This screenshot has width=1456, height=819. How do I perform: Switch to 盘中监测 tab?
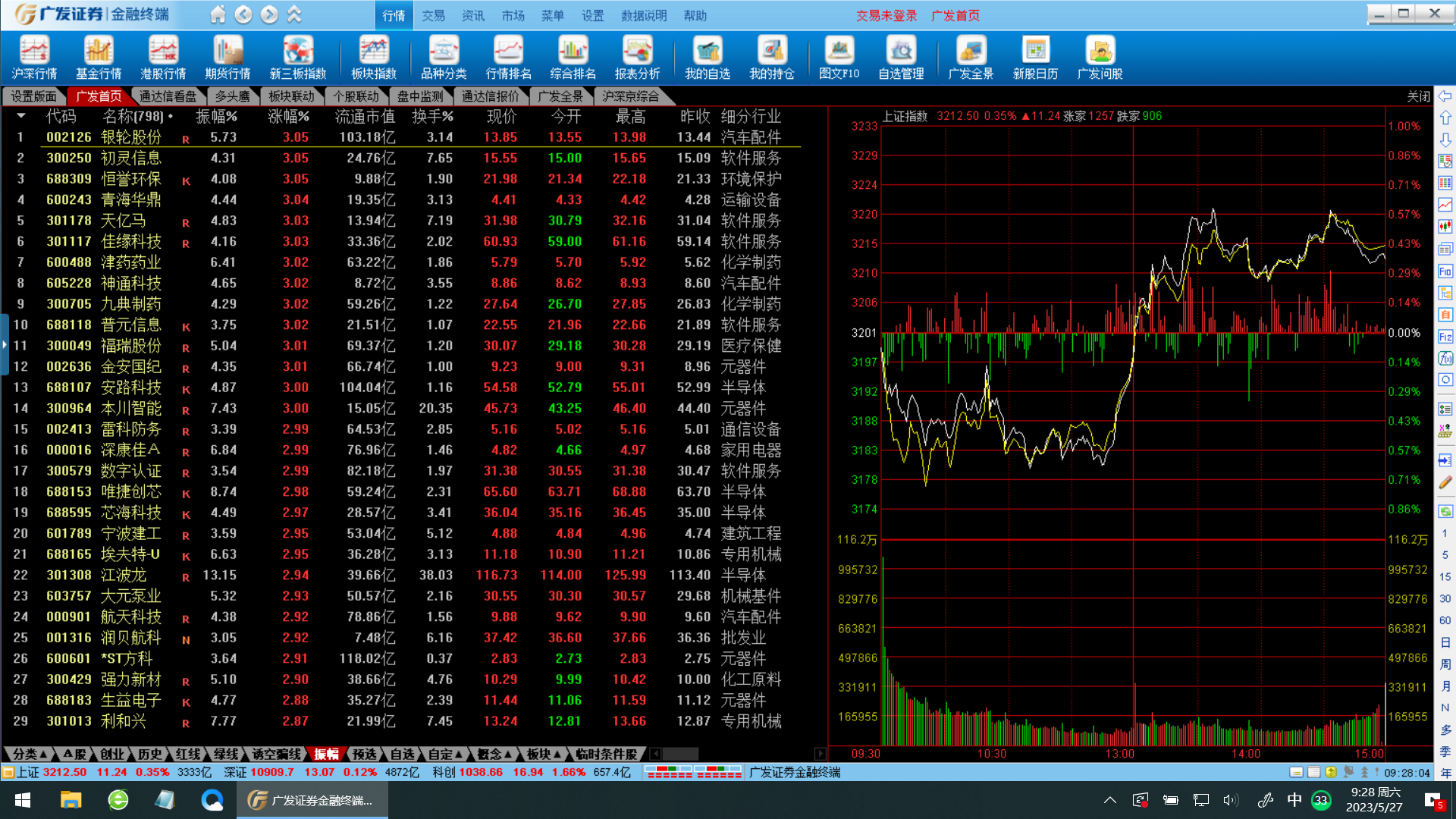420,96
